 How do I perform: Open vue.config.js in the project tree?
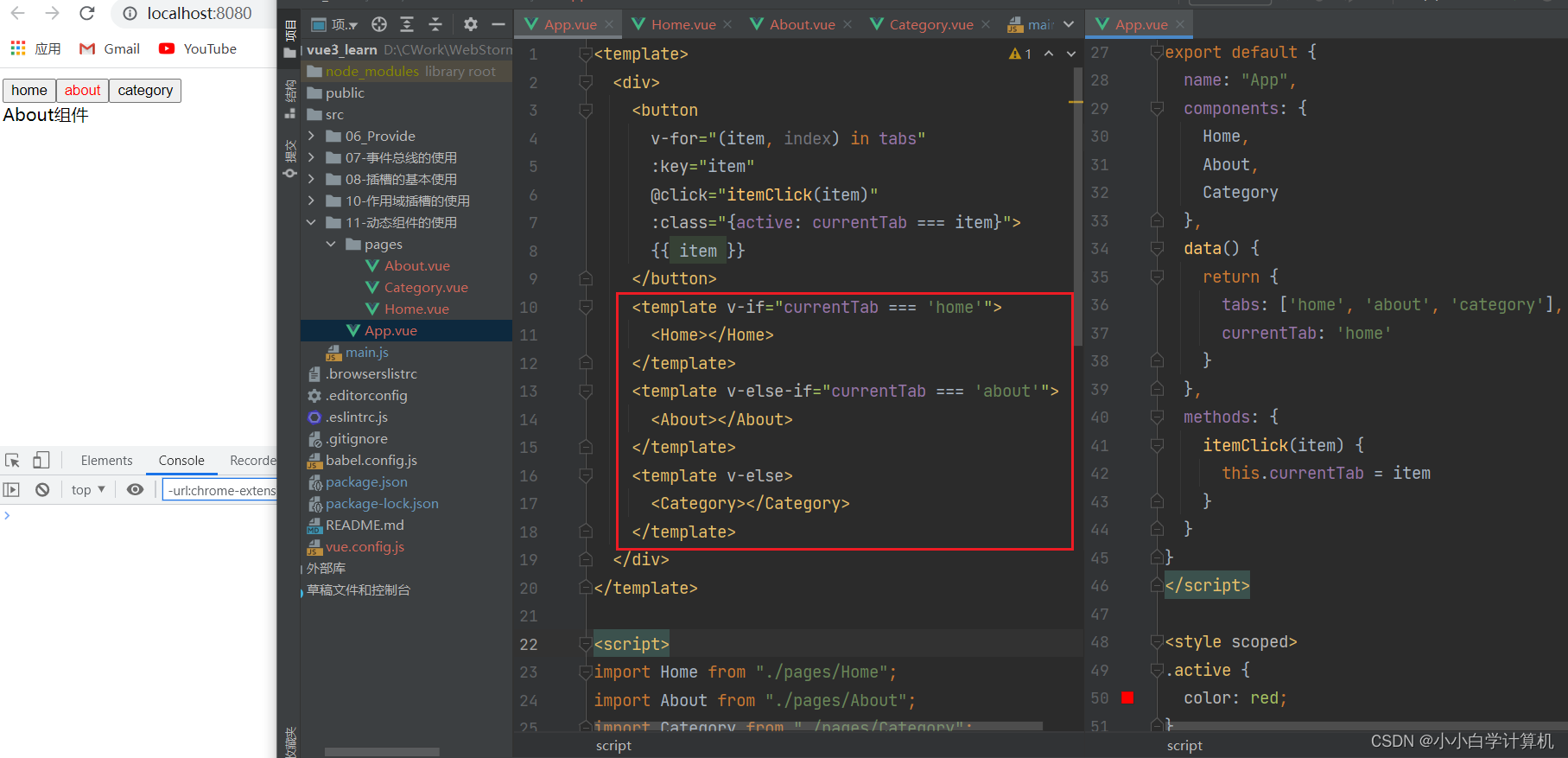(x=365, y=546)
